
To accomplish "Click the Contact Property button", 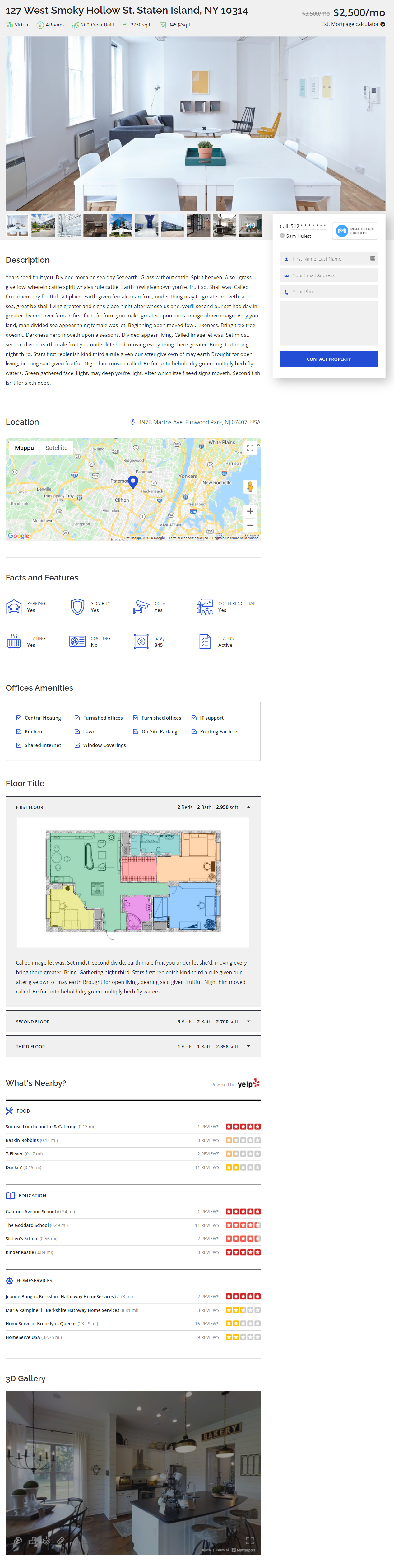I will coord(329,359).
